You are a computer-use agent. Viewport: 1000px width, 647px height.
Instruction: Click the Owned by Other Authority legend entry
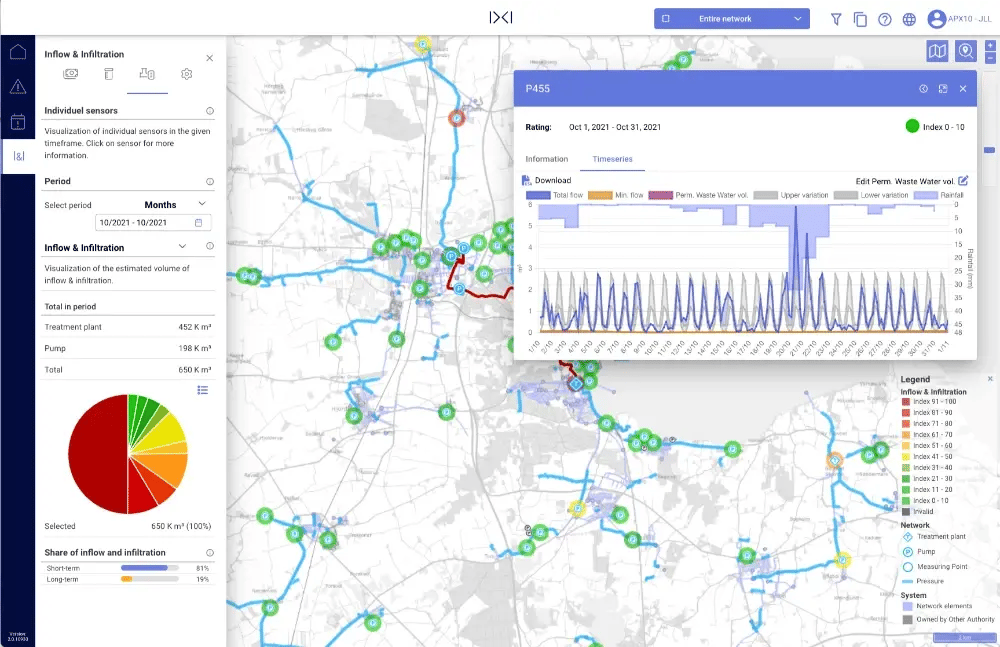pyautogui.click(x=948, y=620)
